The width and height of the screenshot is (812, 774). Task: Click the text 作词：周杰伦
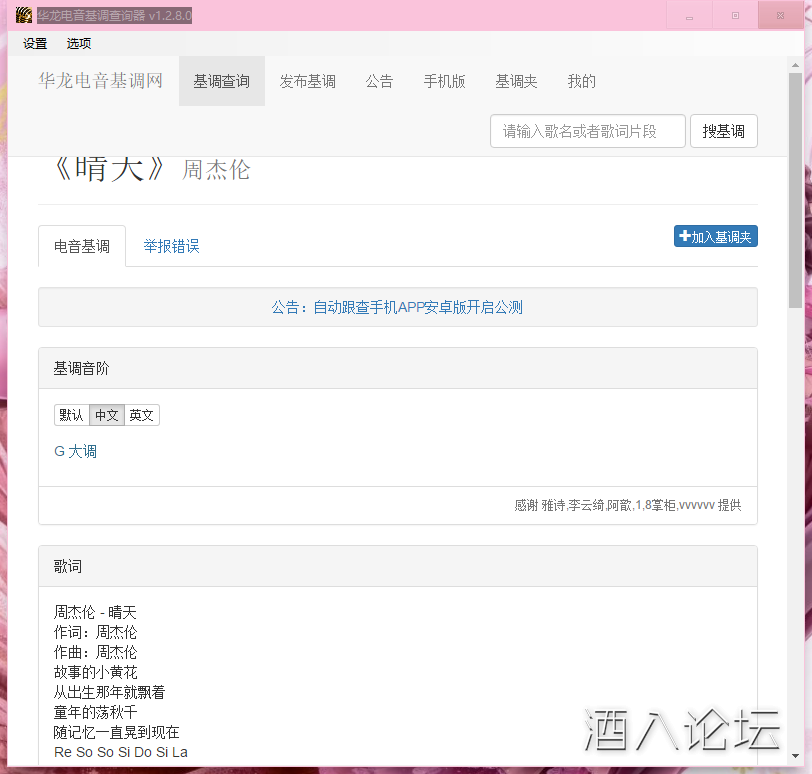pyautogui.click(x=96, y=632)
